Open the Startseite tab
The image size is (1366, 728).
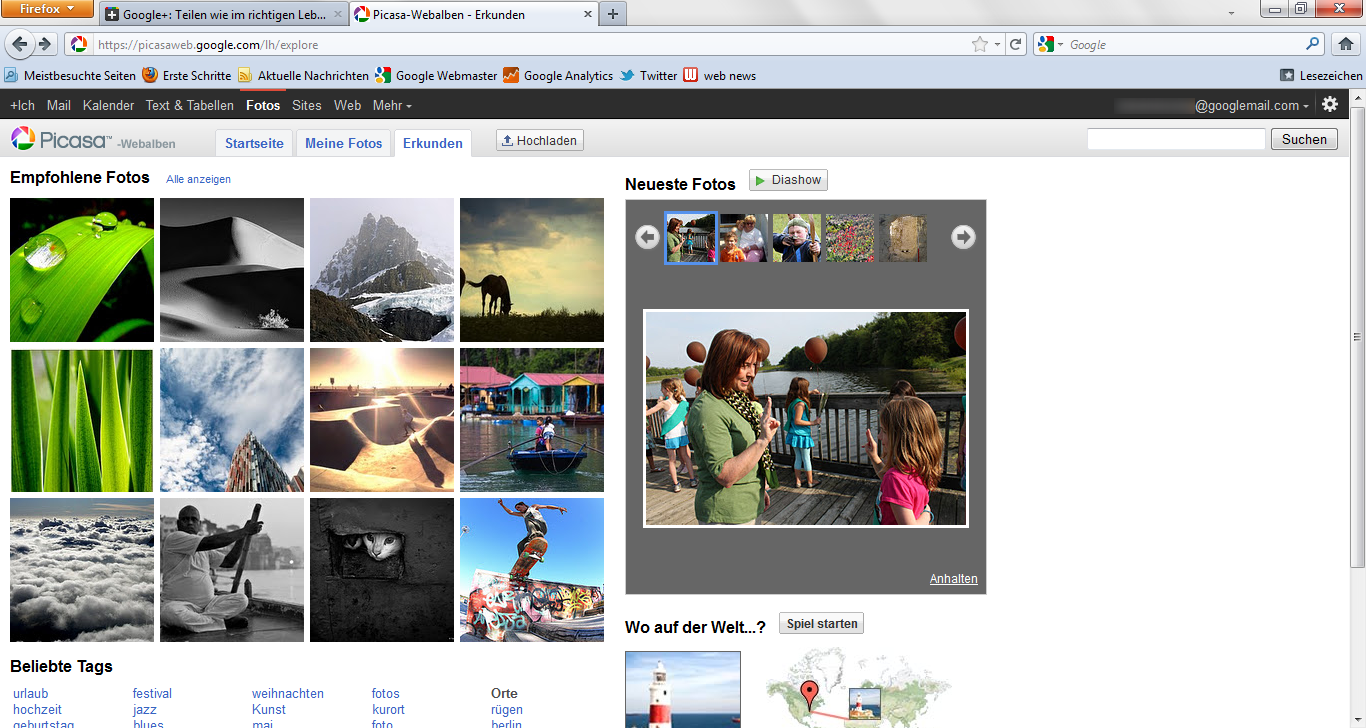click(x=255, y=143)
